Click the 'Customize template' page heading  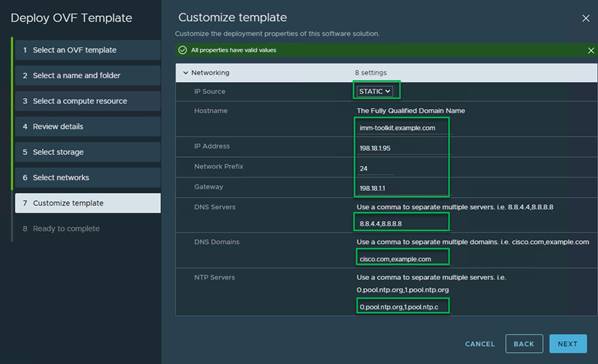[232, 18]
